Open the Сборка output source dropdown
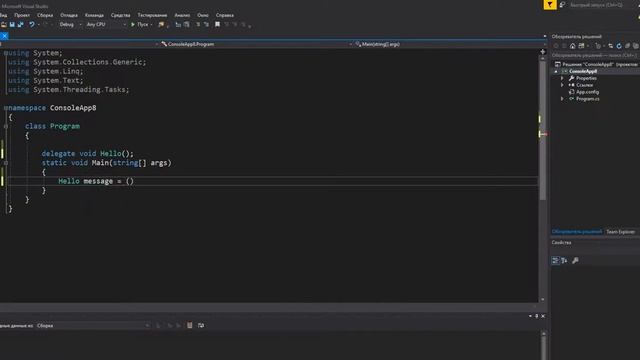This screenshot has width=640, height=360. [93, 326]
